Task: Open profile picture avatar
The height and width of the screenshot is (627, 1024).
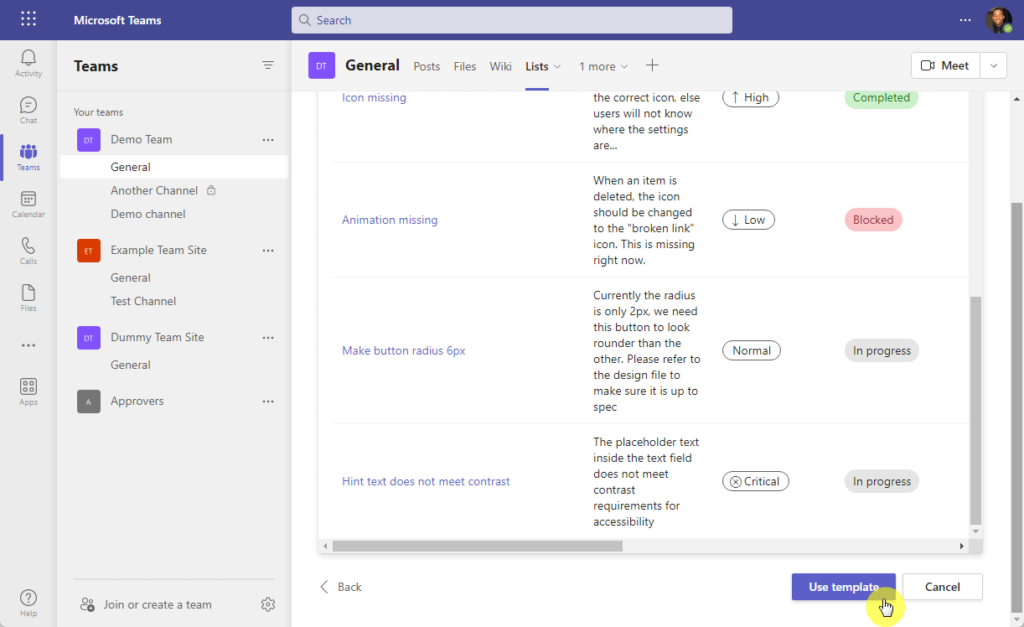Action: point(998,20)
